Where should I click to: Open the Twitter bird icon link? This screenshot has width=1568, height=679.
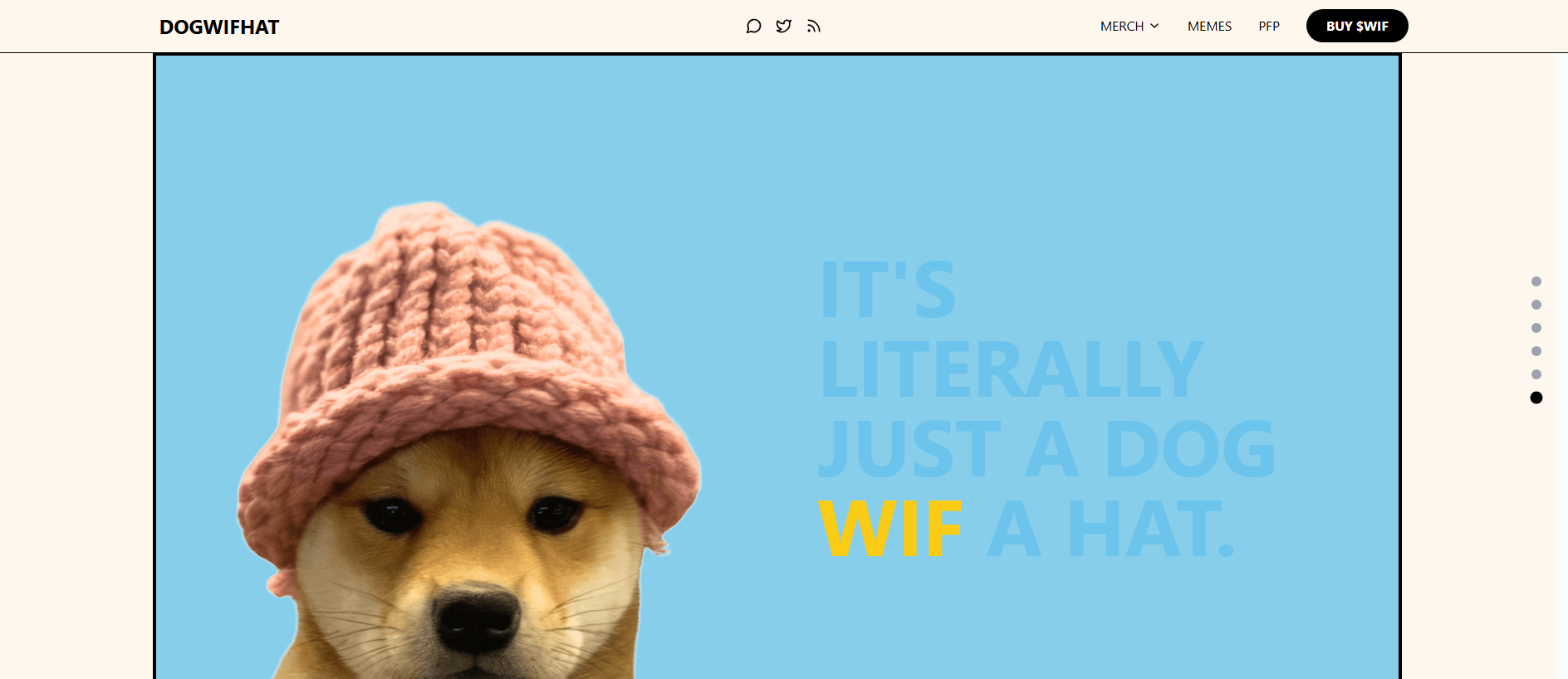783,27
